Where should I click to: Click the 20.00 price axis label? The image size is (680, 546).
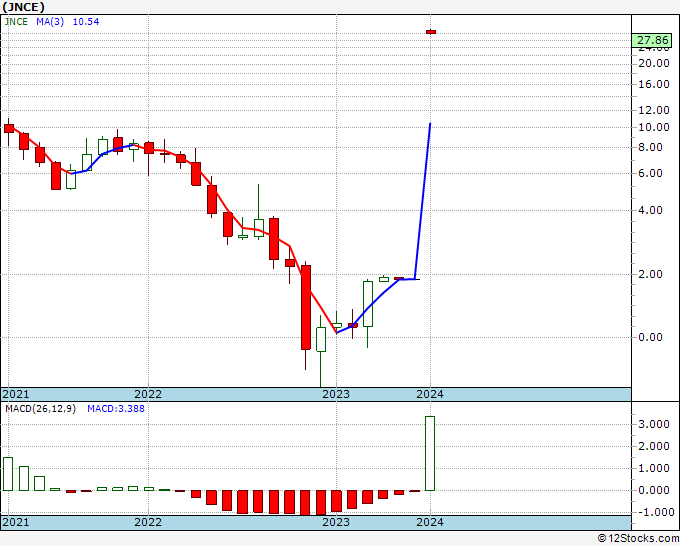(x=654, y=63)
